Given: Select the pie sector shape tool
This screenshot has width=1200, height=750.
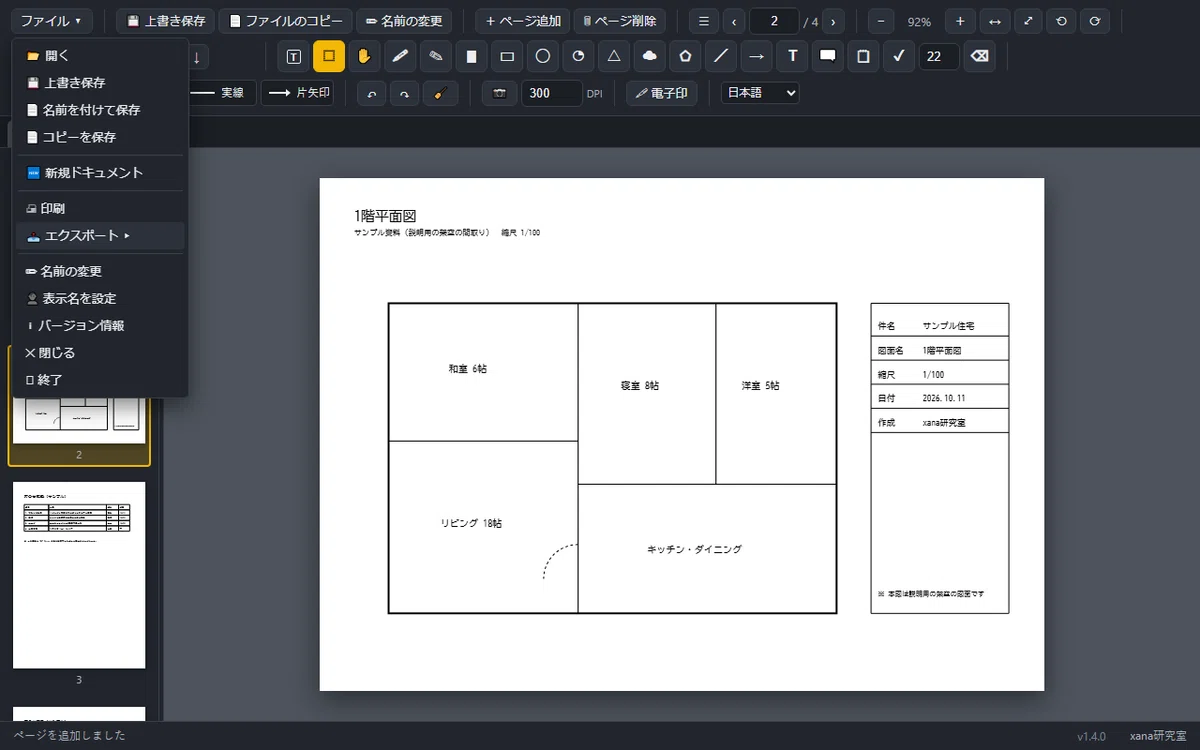Looking at the screenshot, I should [x=578, y=57].
